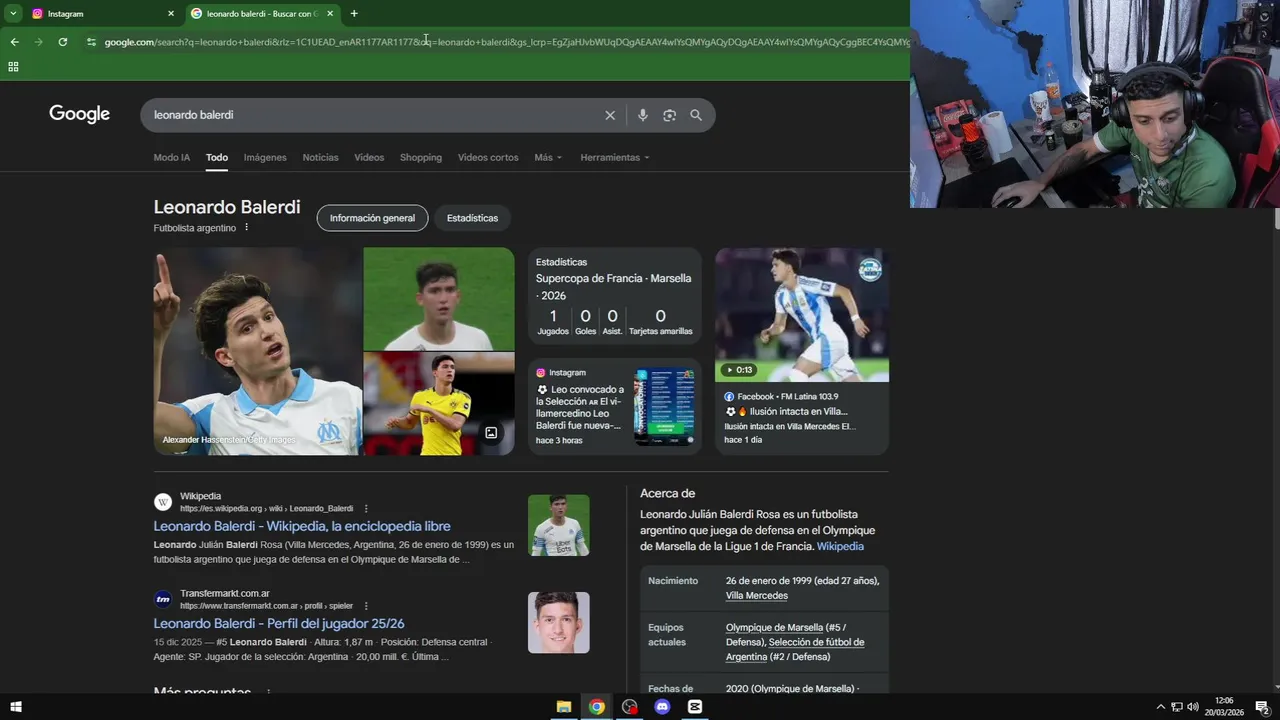Click the Transfermarkt favicon
Viewport: 1280px width, 720px height.
point(163,599)
